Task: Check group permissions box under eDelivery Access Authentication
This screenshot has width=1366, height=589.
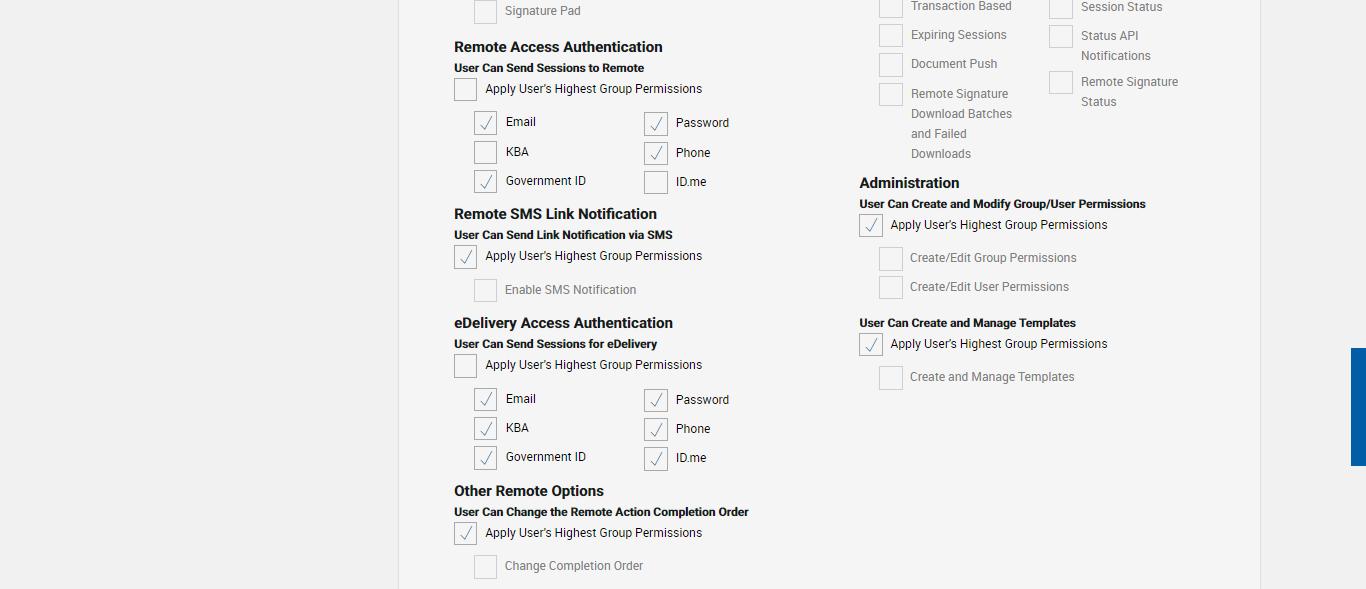Action: click(x=466, y=366)
